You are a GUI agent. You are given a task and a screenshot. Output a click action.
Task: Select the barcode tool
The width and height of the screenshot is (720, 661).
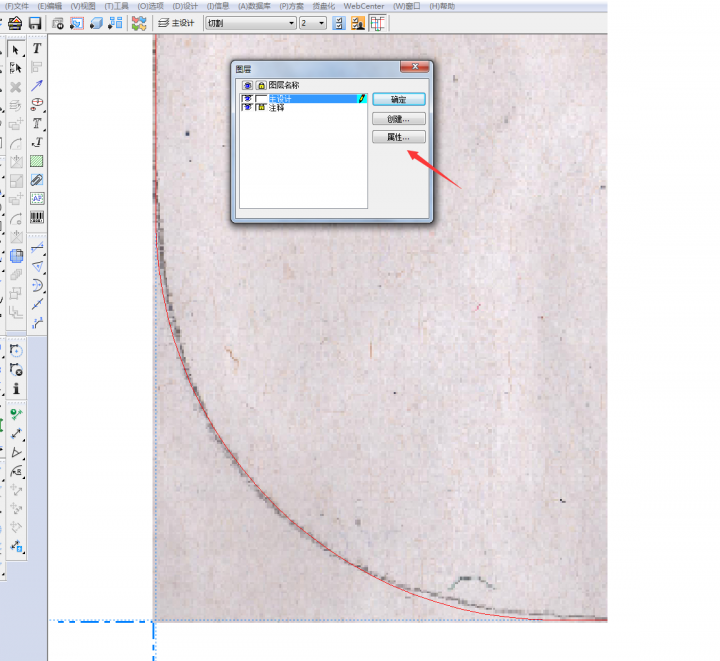(x=37, y=217)
